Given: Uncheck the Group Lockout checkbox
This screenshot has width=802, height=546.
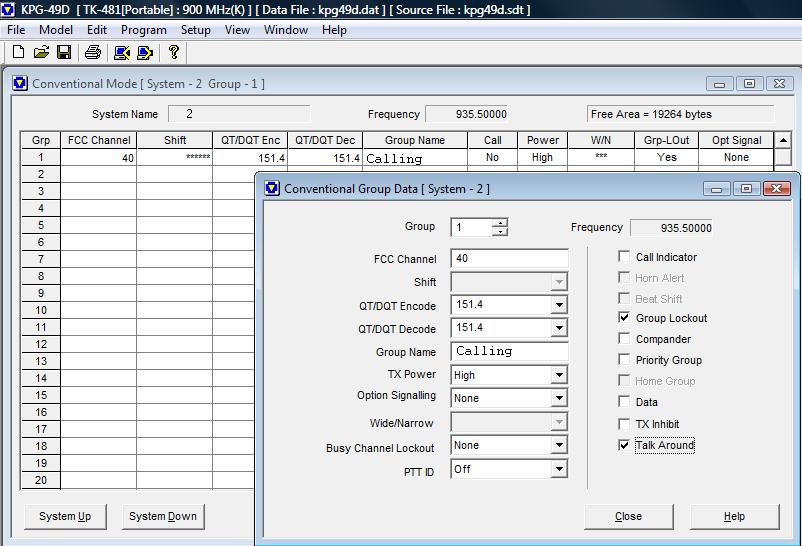Looking at the screenshot, I should tap(624, 318).
